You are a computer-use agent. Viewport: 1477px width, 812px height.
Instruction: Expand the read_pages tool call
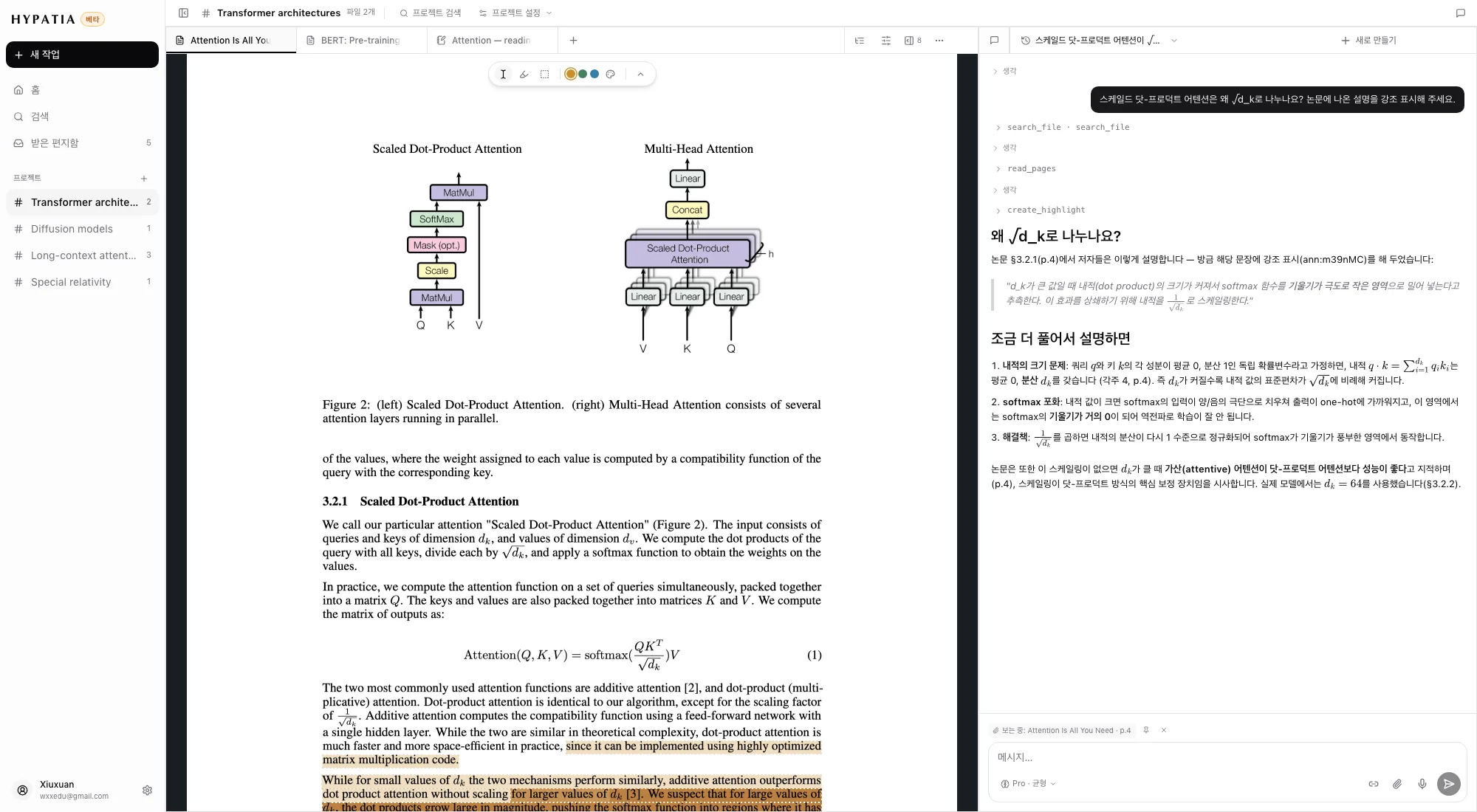click(1025, 169)
